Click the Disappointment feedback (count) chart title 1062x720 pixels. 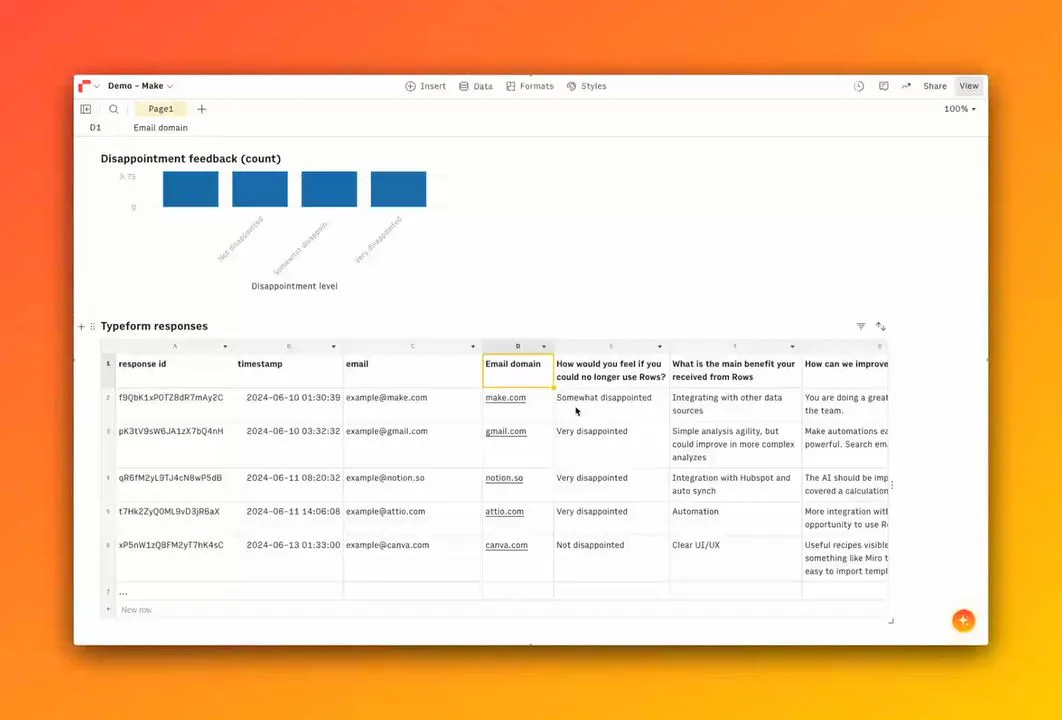190,158
